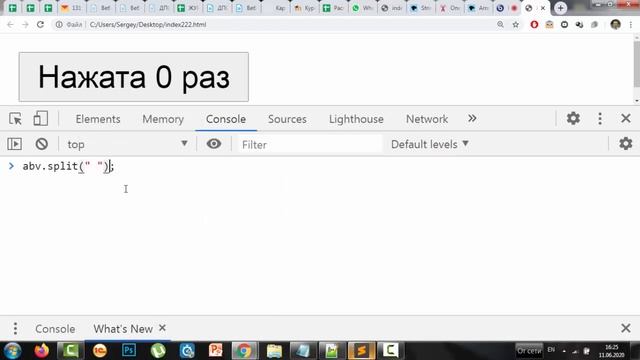This screenshot has width=640, height=360.
Task: Open File Explorer folder on taskbar
Action: 274,351
